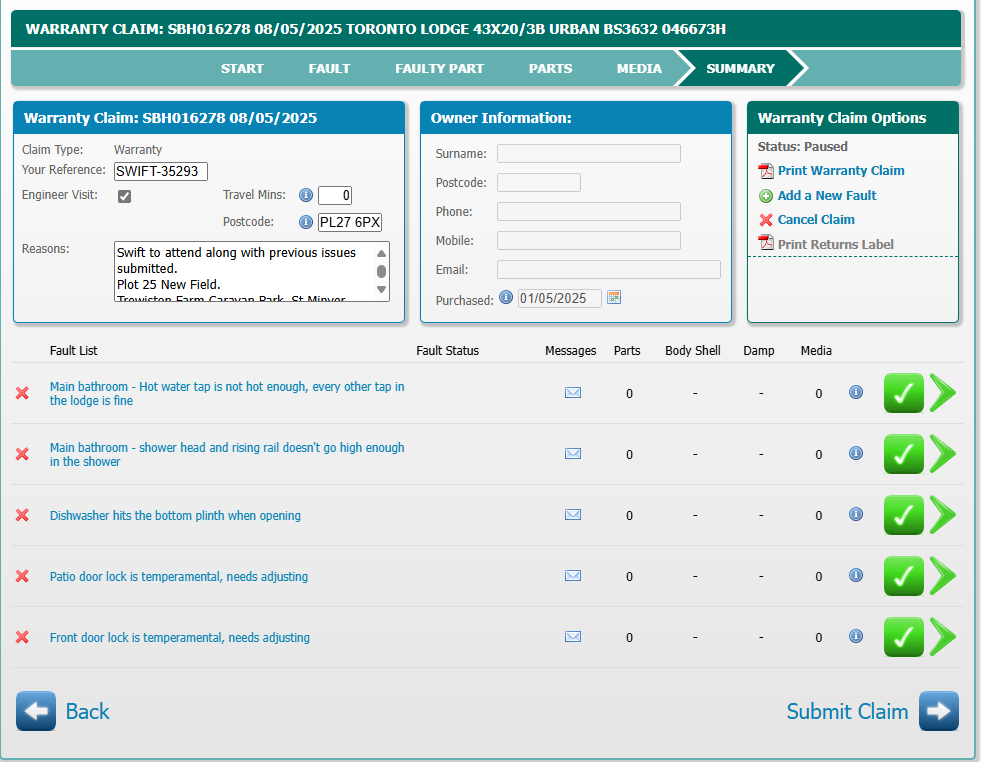Open calendar picker next to Purchased date
The image size is (992, 762).
pyautogui.click(x=614, y=298)
